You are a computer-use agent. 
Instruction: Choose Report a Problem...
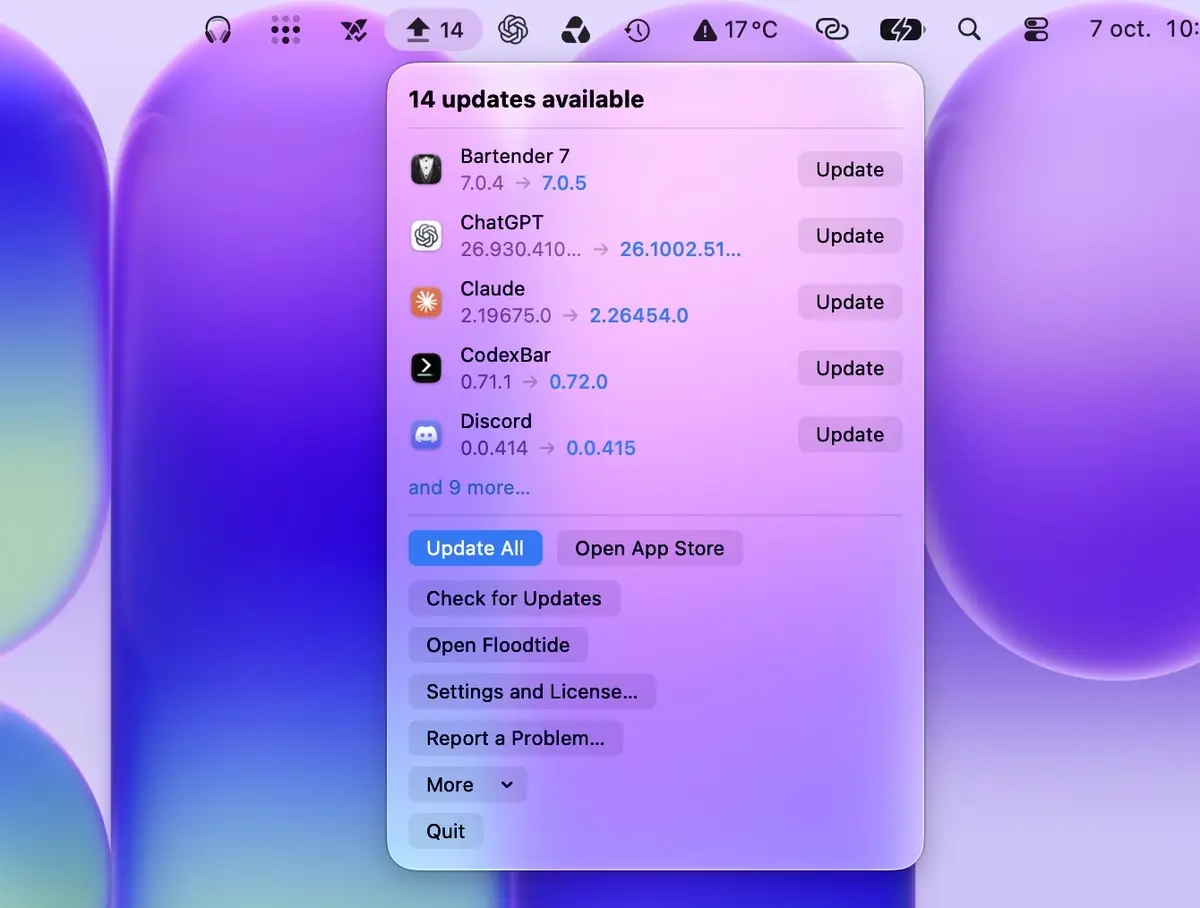[516, 738]
